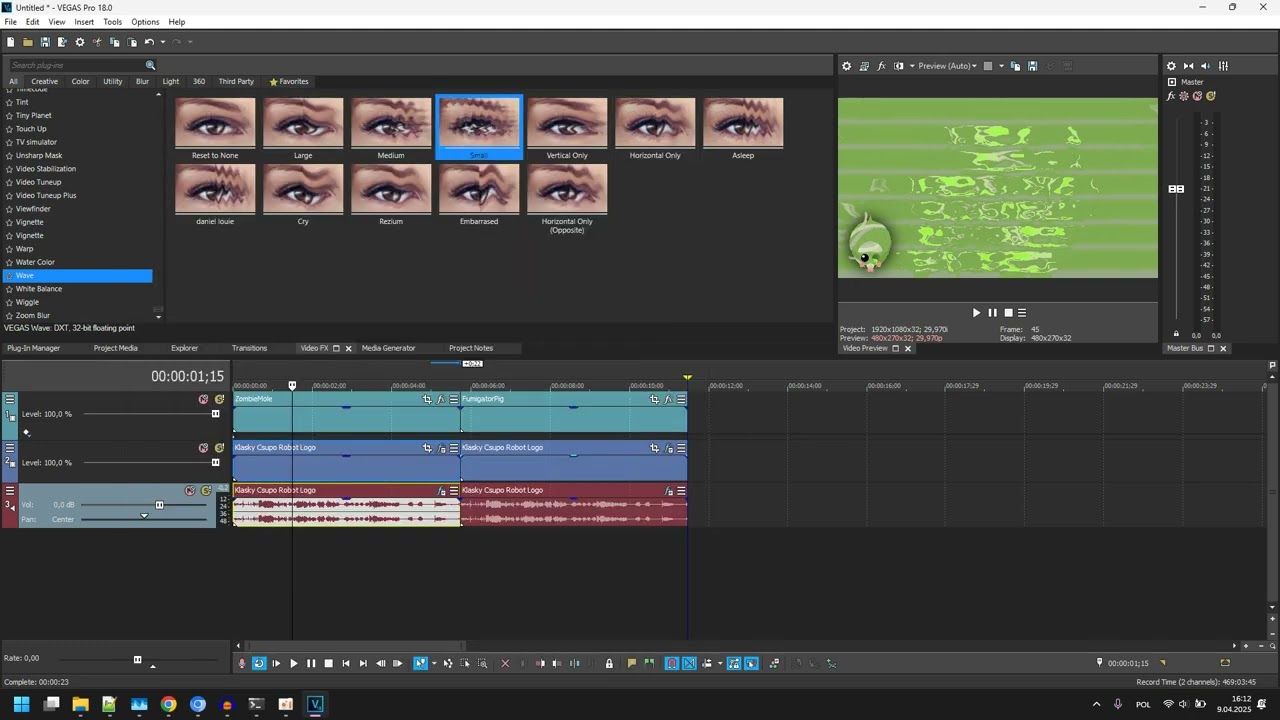This screenshot has width=1280, height=720.
Task: Mute video track 1
Action: pyautogui.click(x=204, y=399)
